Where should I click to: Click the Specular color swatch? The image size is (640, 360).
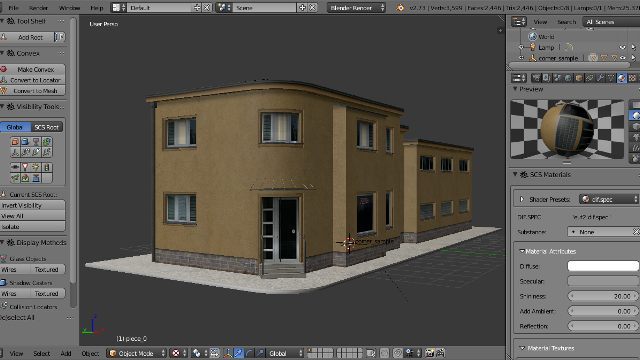tap(603, 281)
